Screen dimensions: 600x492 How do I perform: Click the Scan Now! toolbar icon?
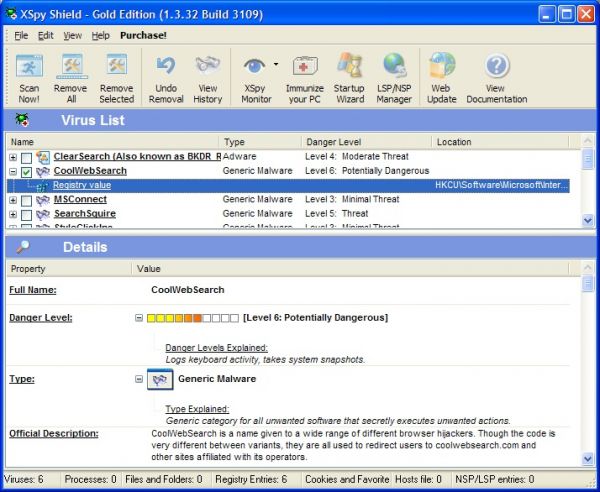(x=30, y=68)
